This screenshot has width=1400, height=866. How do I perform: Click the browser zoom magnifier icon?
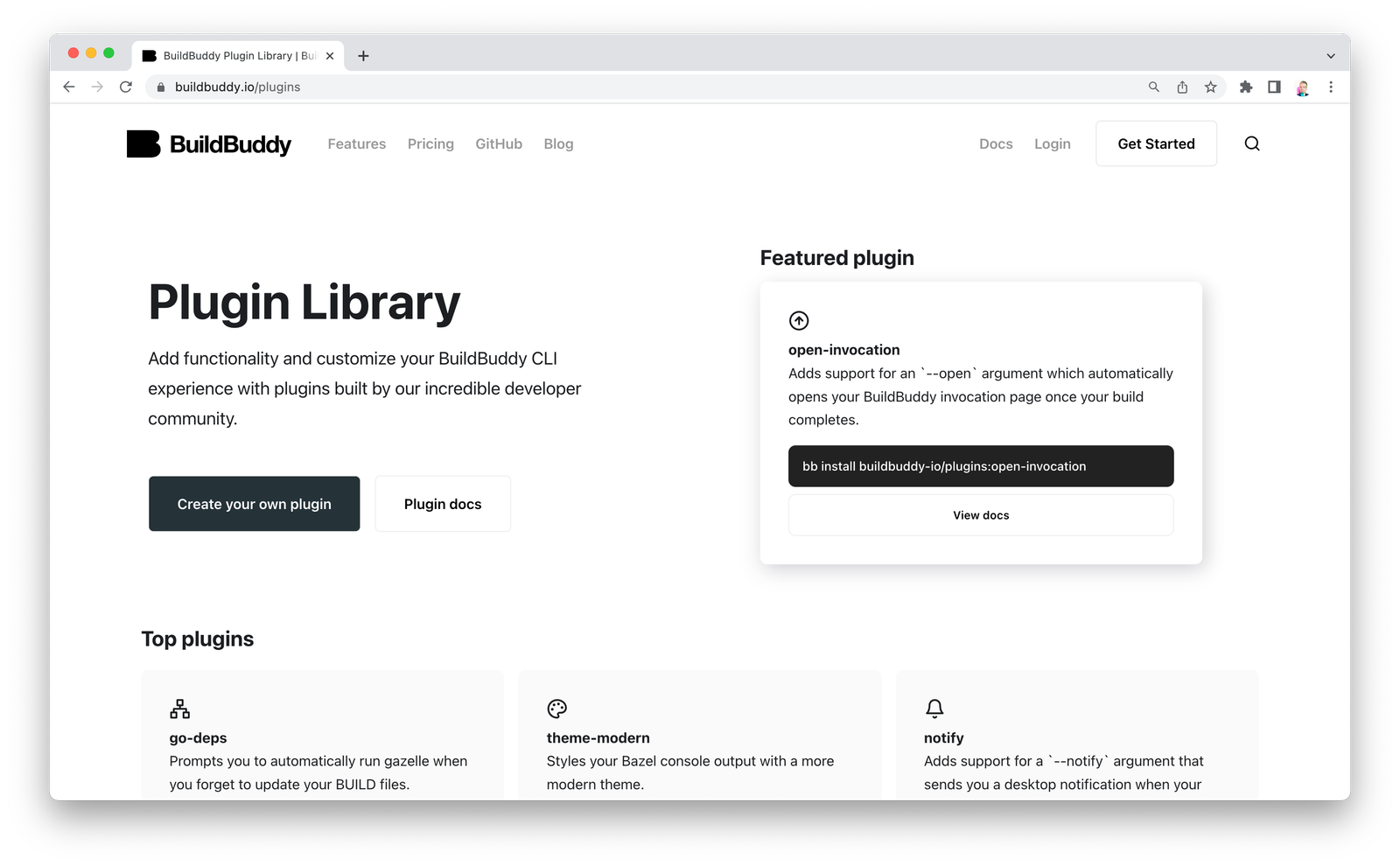point(1154,87)
